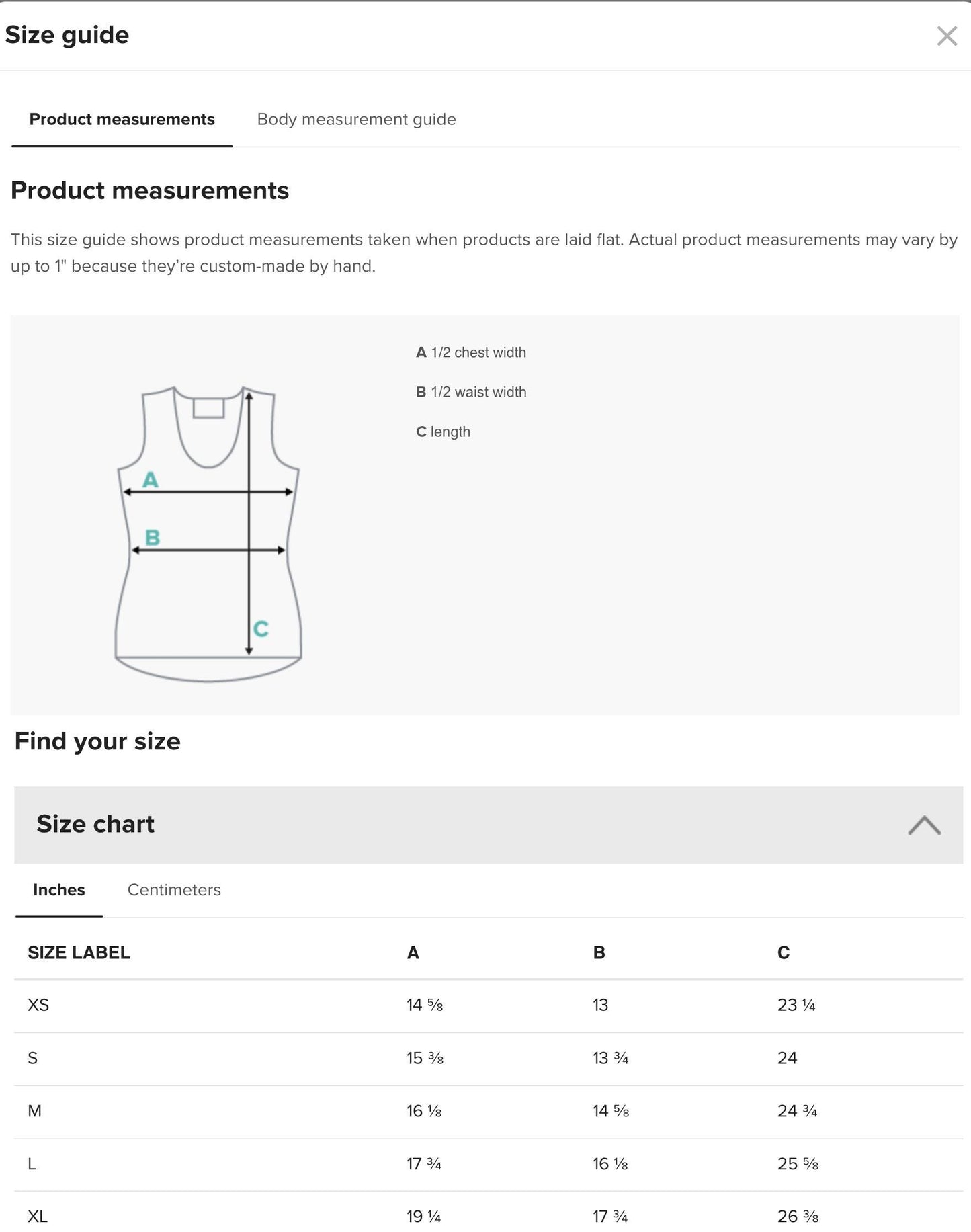Select the Product measurements tab
This screenshot has height=1232, width=971.
tap(122, 119)
